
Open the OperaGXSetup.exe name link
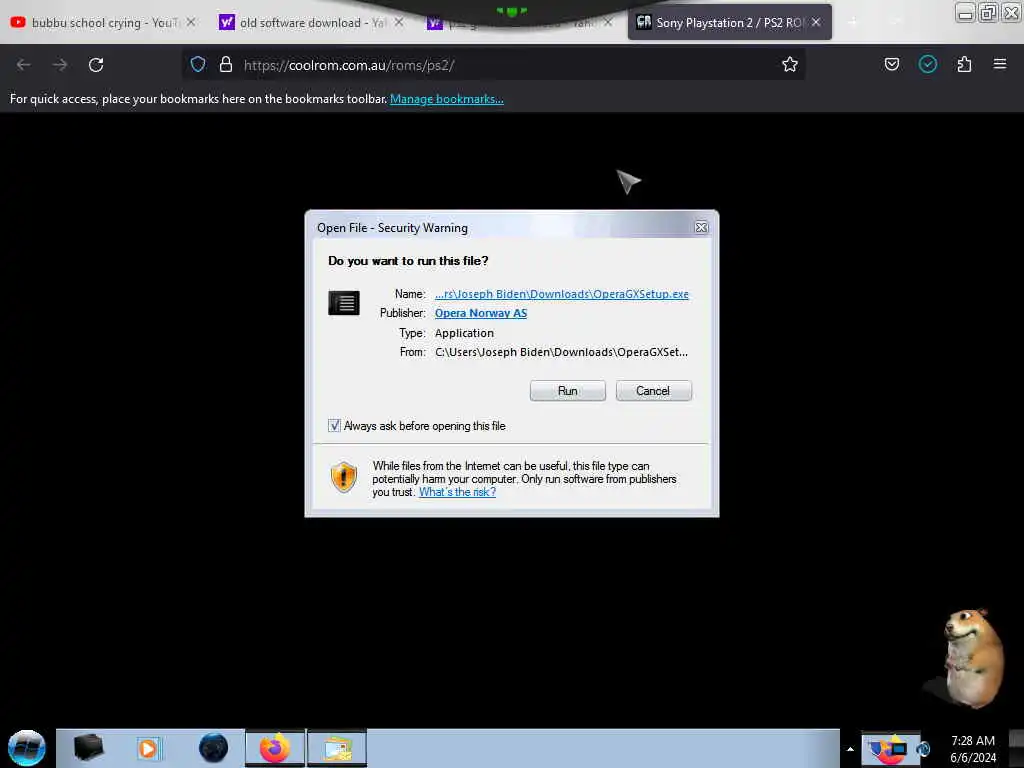click(561, 294)
